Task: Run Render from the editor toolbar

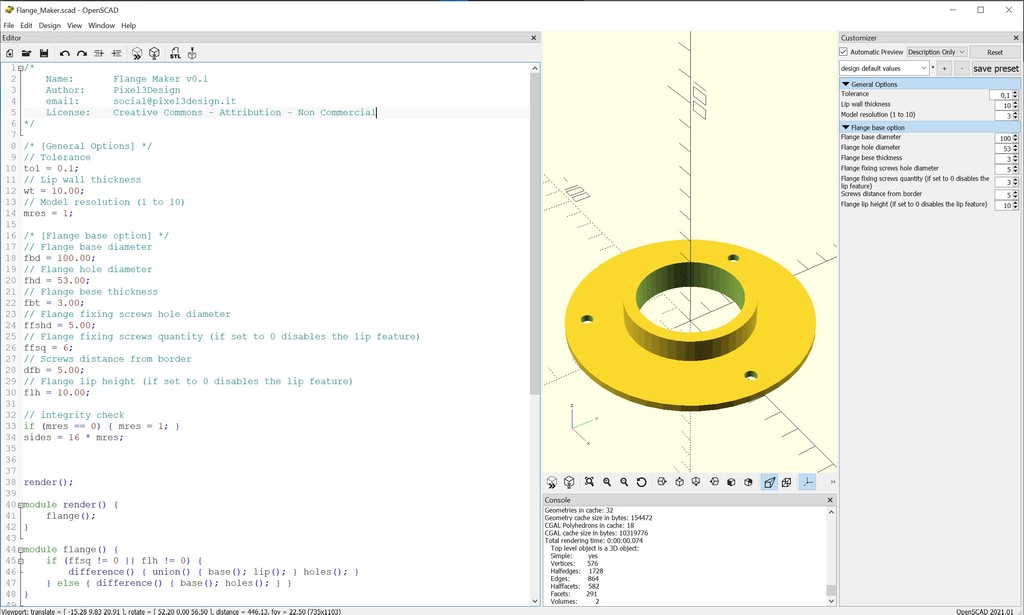Action: 155,54
